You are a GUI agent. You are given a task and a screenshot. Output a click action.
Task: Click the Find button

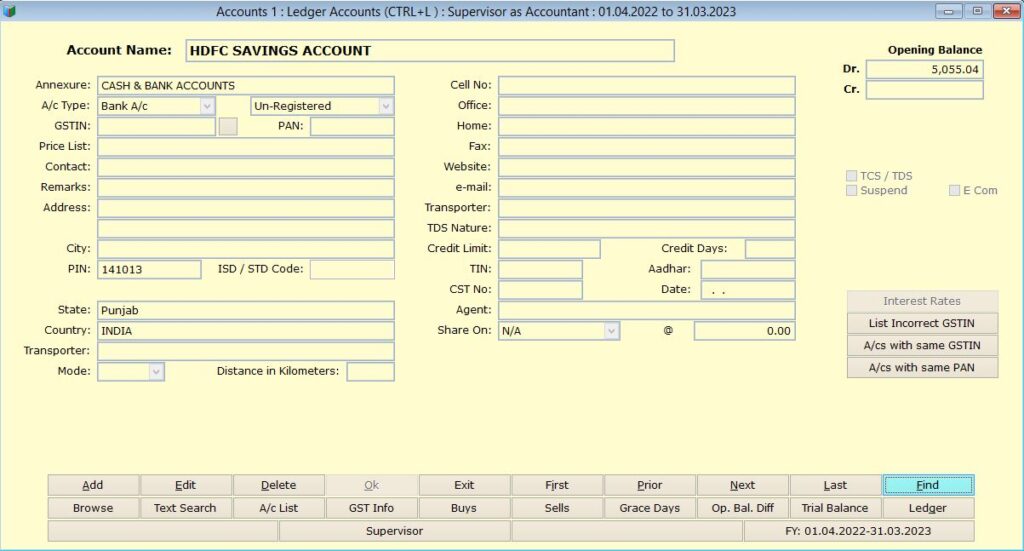928,485
